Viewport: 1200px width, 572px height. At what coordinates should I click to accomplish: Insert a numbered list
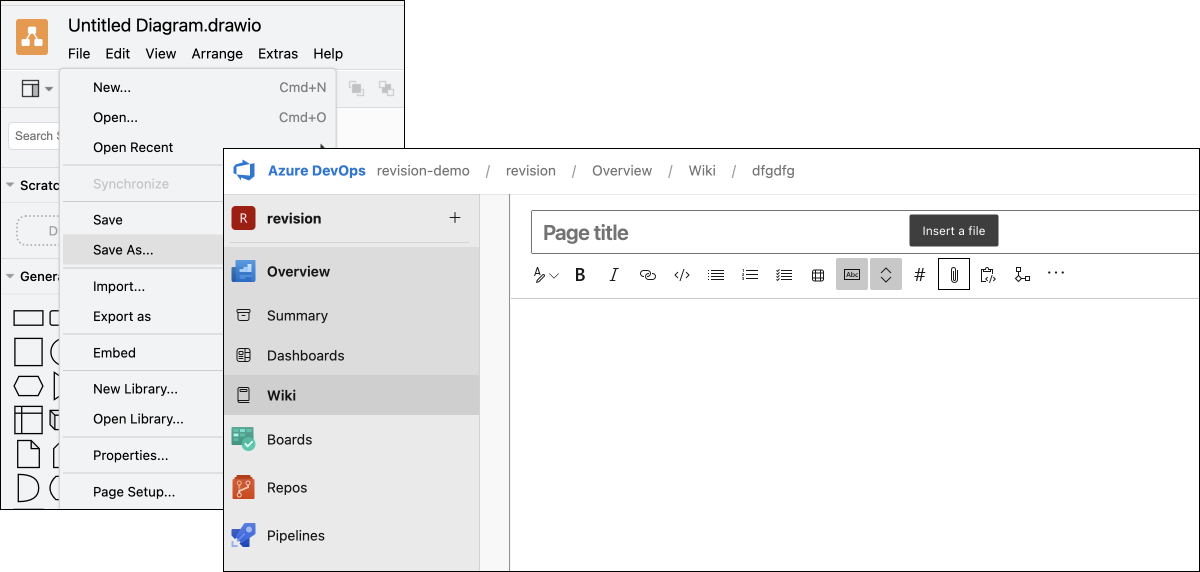point(750,275)
